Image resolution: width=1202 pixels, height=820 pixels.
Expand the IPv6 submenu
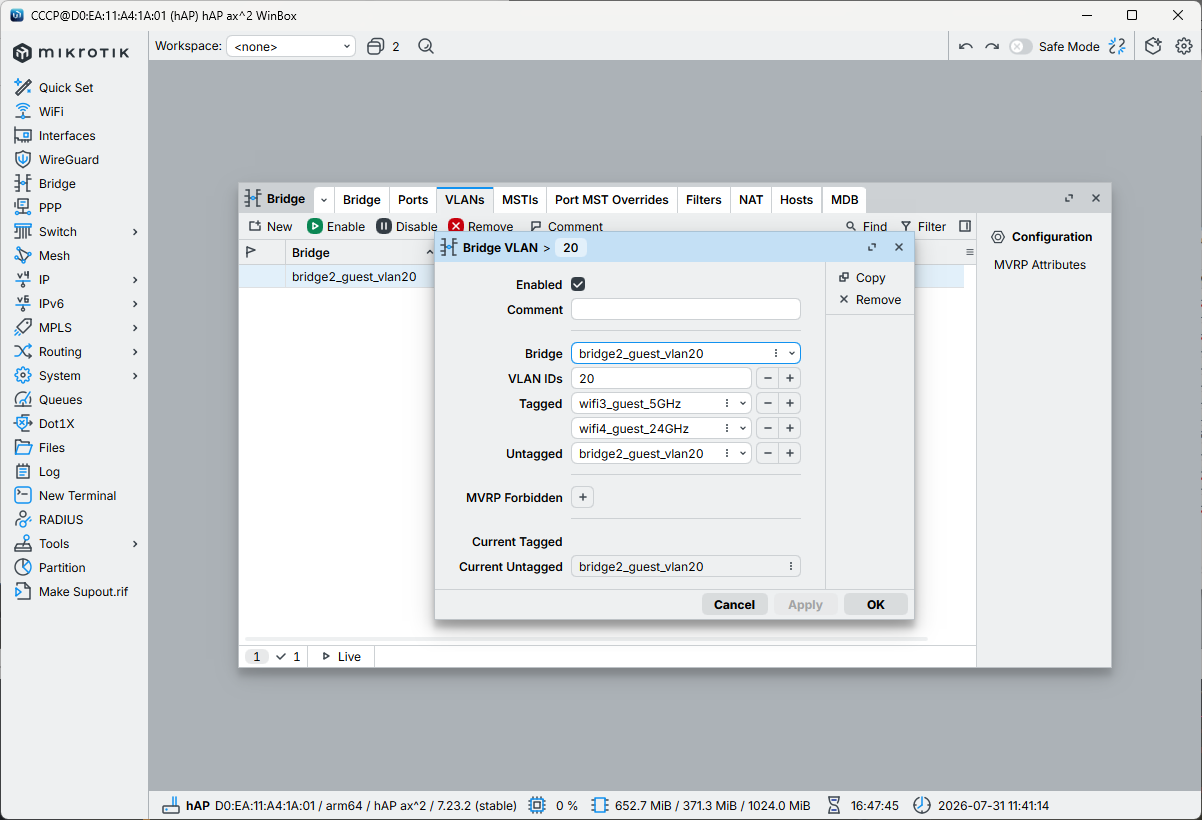pos(135,304)
